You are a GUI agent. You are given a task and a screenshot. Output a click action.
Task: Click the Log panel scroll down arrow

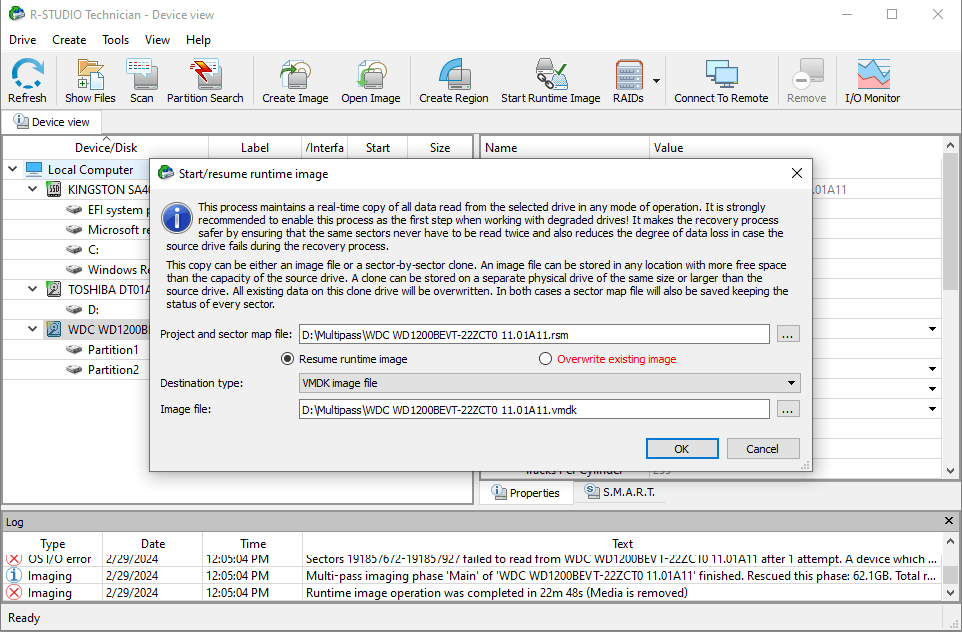(x=950, y=593)
